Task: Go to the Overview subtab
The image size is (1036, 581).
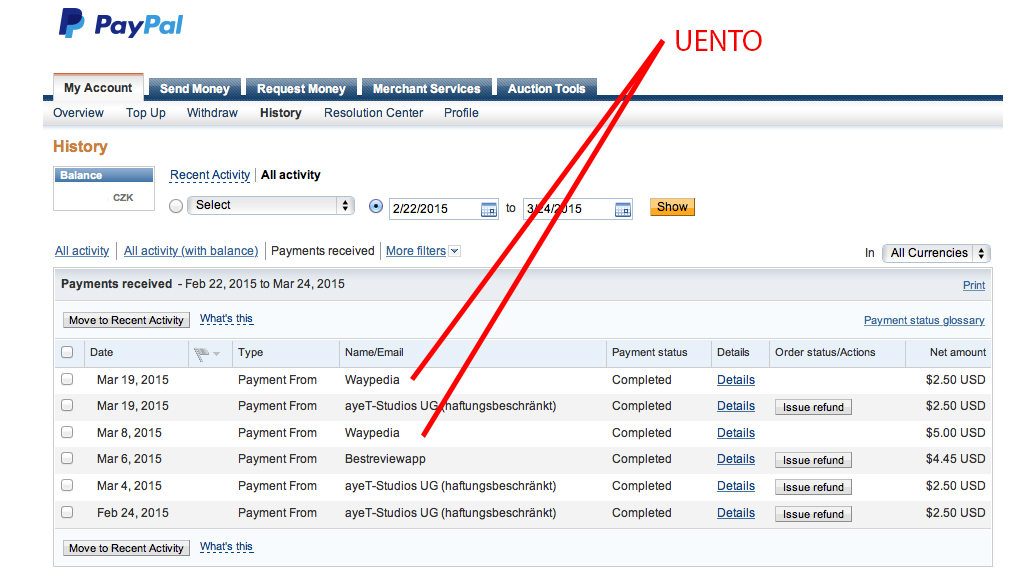Action: (x=79, y=113)
